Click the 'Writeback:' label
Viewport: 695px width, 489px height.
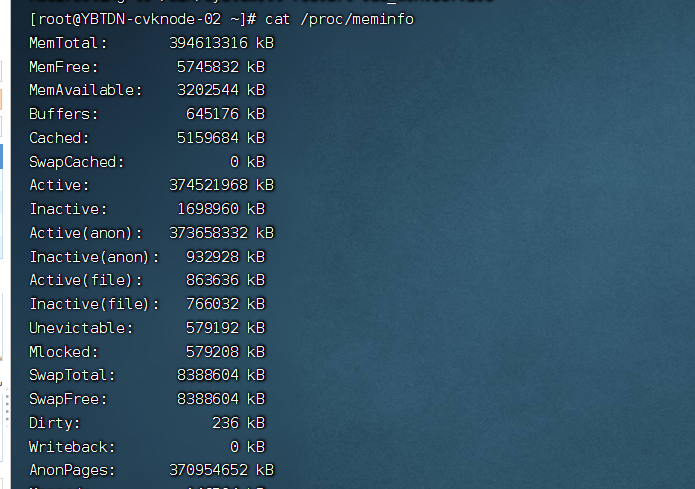point(72,447)
